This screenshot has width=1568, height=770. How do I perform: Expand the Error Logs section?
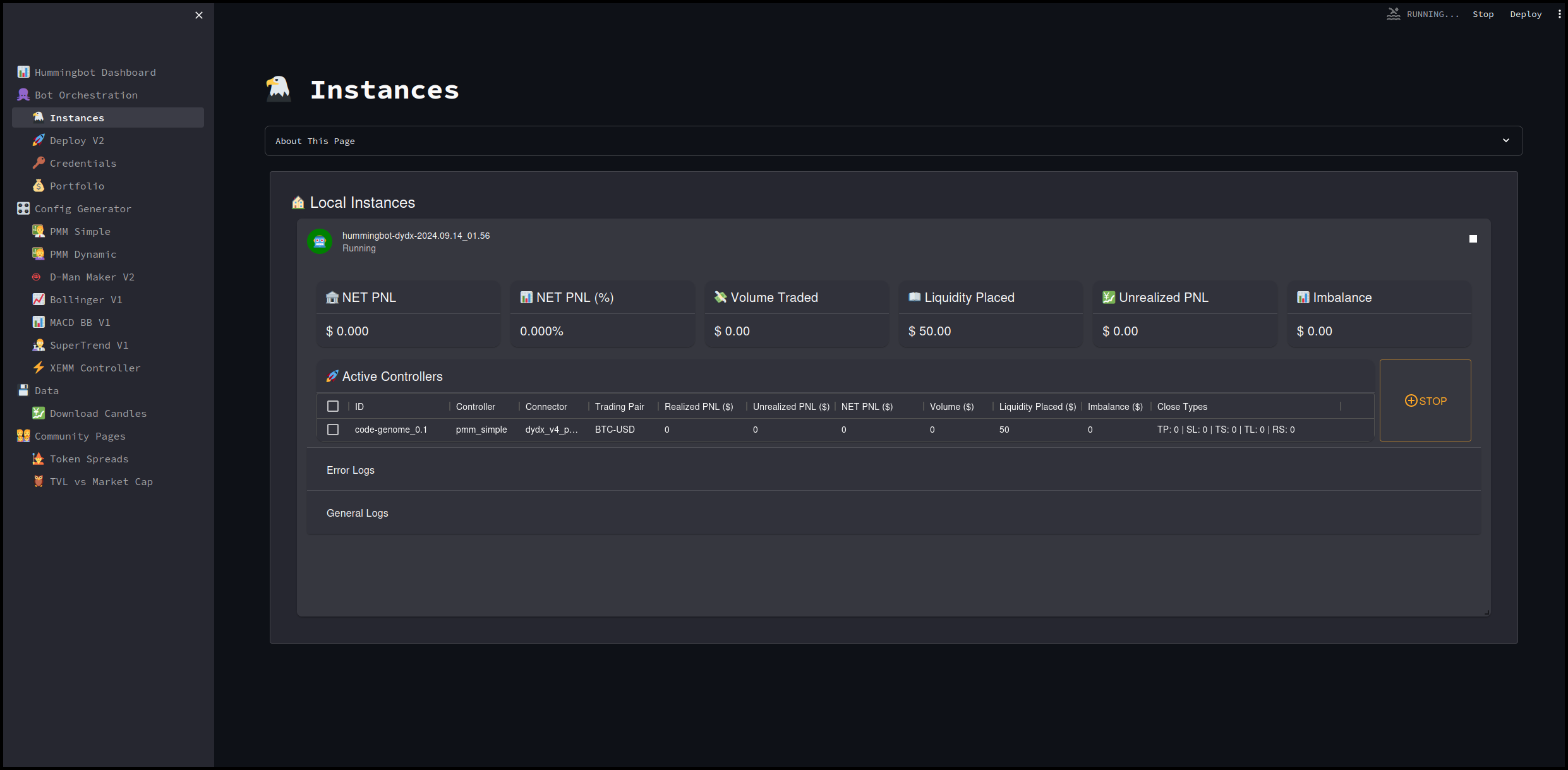click(x=351, y=470)
